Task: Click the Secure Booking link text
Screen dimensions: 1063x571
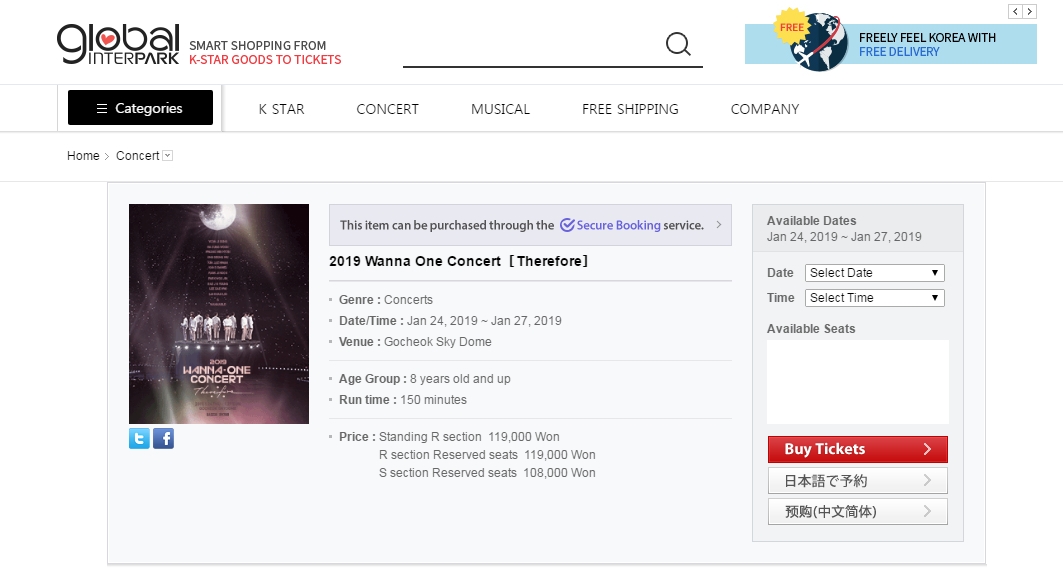Action: tap(618, 225)
